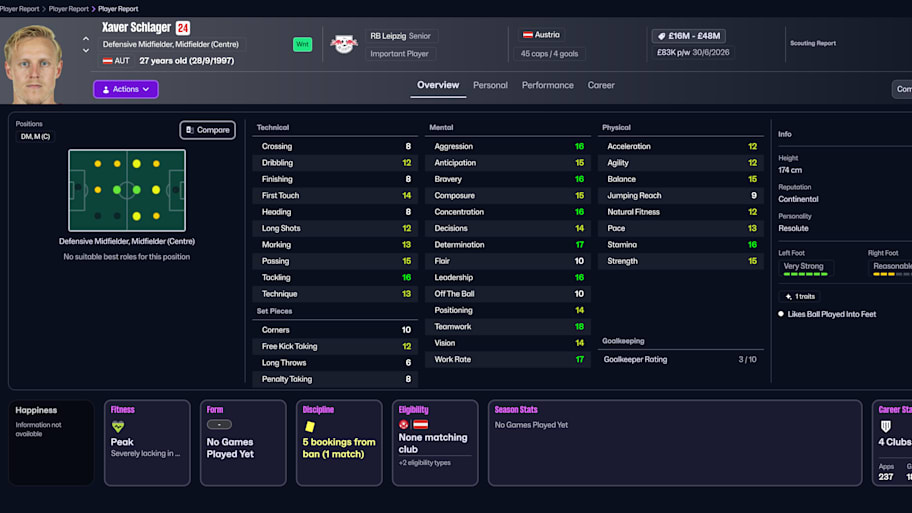
Task: Click the Left Foot Very Strong indicator
Action: [x=806, y=268]
